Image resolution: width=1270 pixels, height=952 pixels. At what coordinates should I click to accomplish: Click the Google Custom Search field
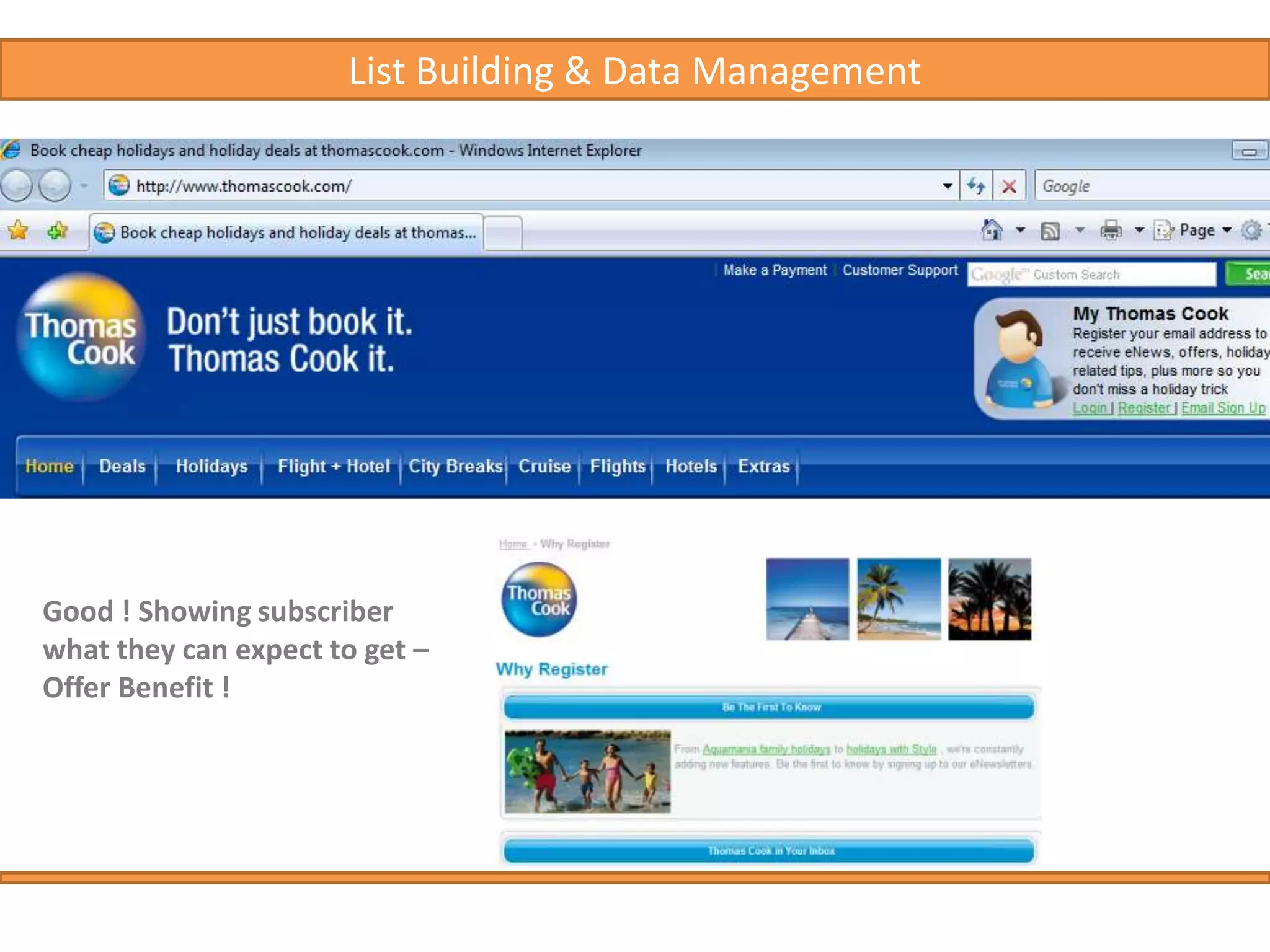coord(1091,275)
